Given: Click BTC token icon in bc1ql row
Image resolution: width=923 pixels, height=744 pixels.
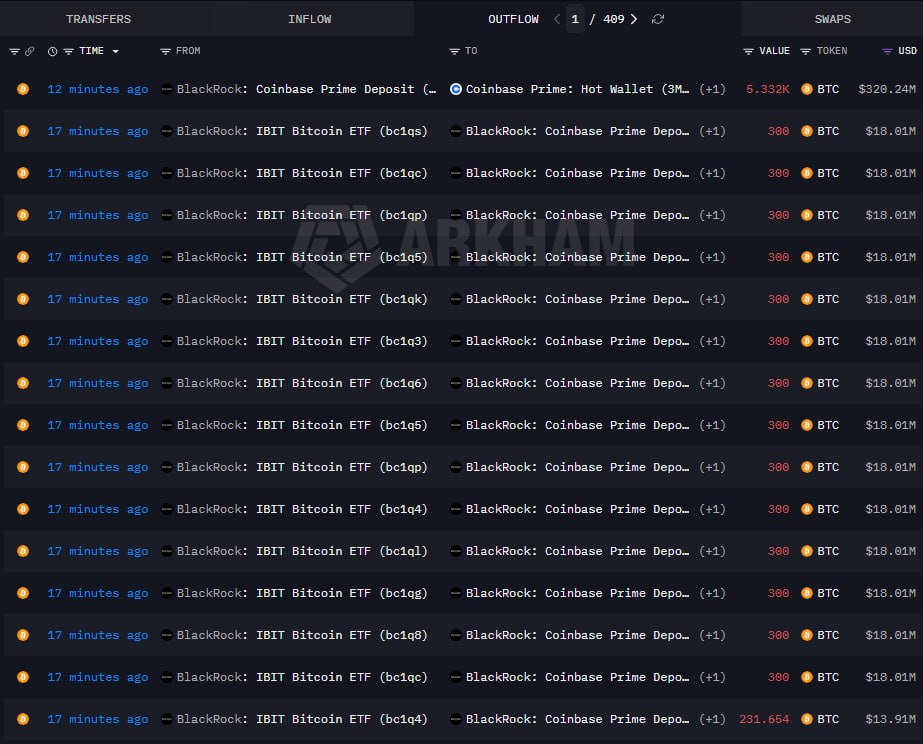Looking at the screenshot, I should 807,551.
